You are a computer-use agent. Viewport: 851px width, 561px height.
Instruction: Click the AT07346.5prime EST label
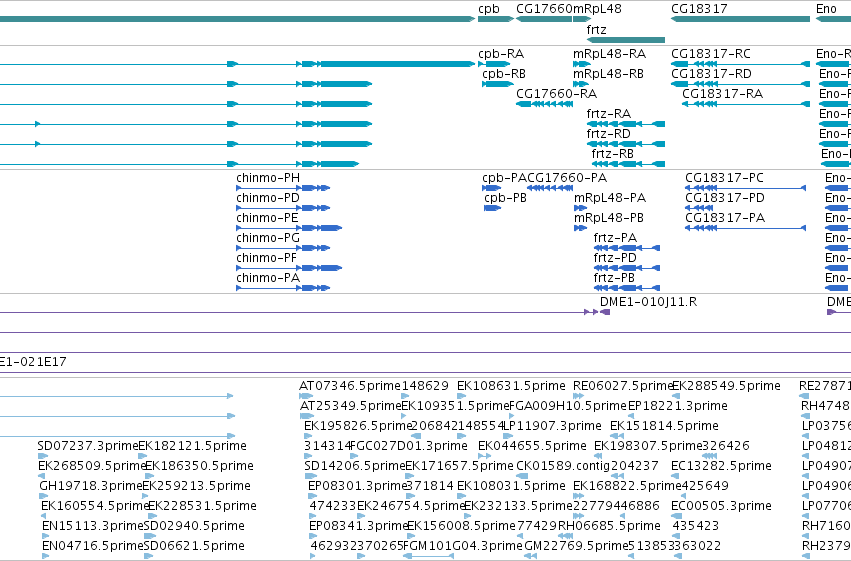(x=350, y=386)
